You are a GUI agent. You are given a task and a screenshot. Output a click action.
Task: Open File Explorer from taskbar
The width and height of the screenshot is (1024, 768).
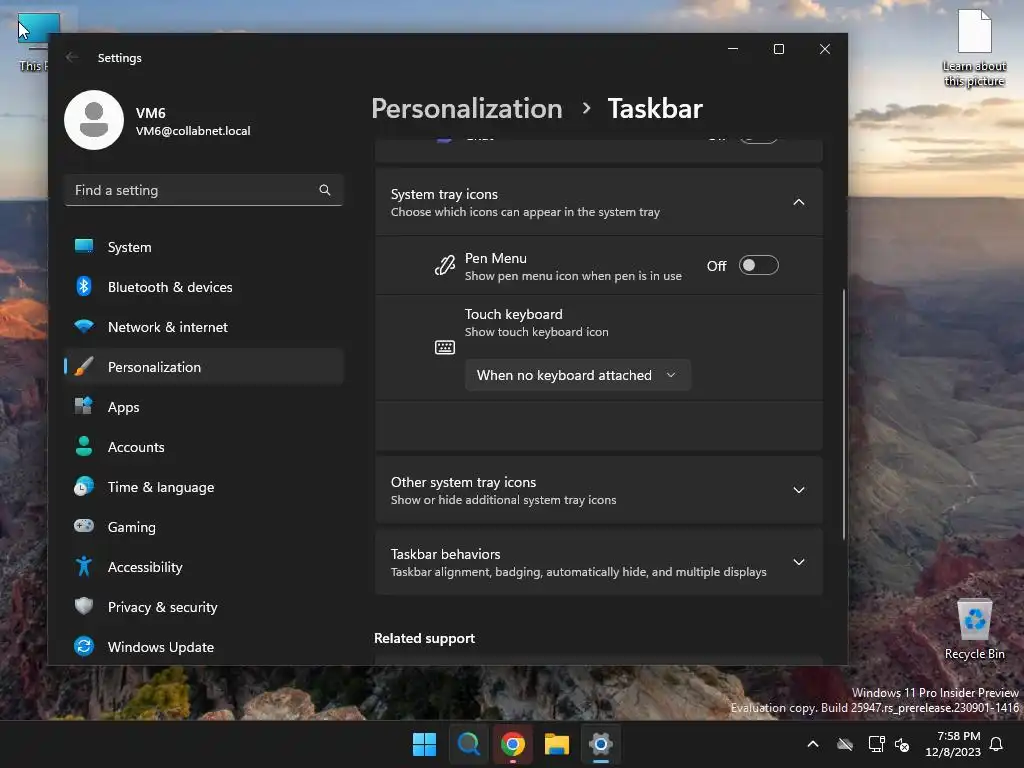556,744
